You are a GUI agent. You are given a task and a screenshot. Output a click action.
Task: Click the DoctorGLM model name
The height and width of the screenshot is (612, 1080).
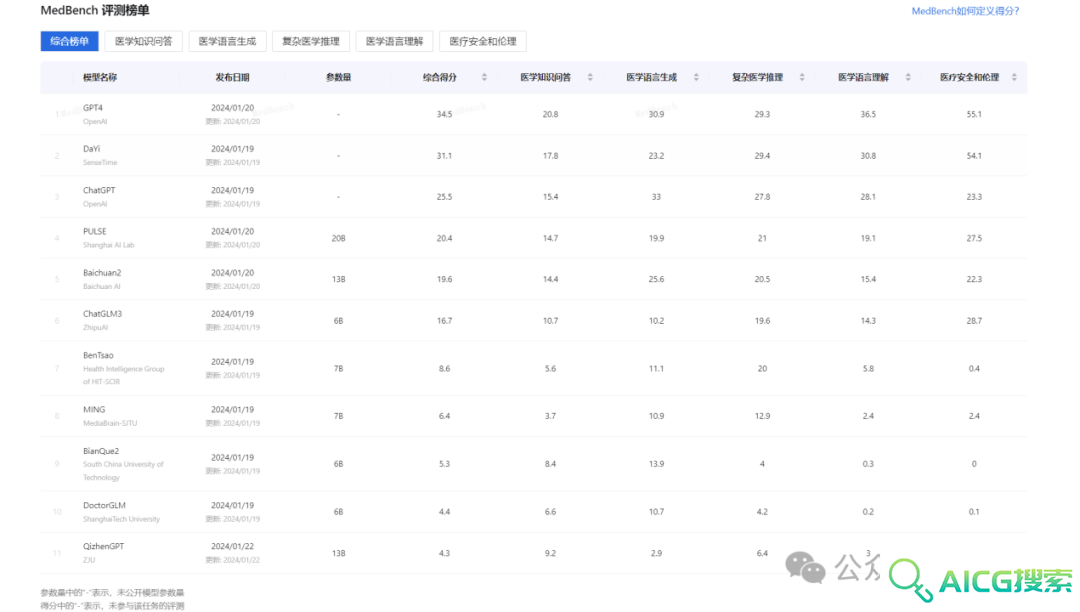pos(105,505)
